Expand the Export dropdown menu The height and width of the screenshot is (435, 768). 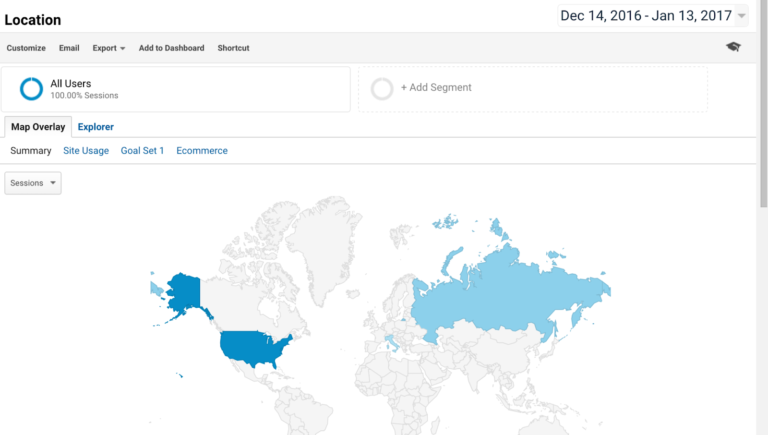click(109, 48)
